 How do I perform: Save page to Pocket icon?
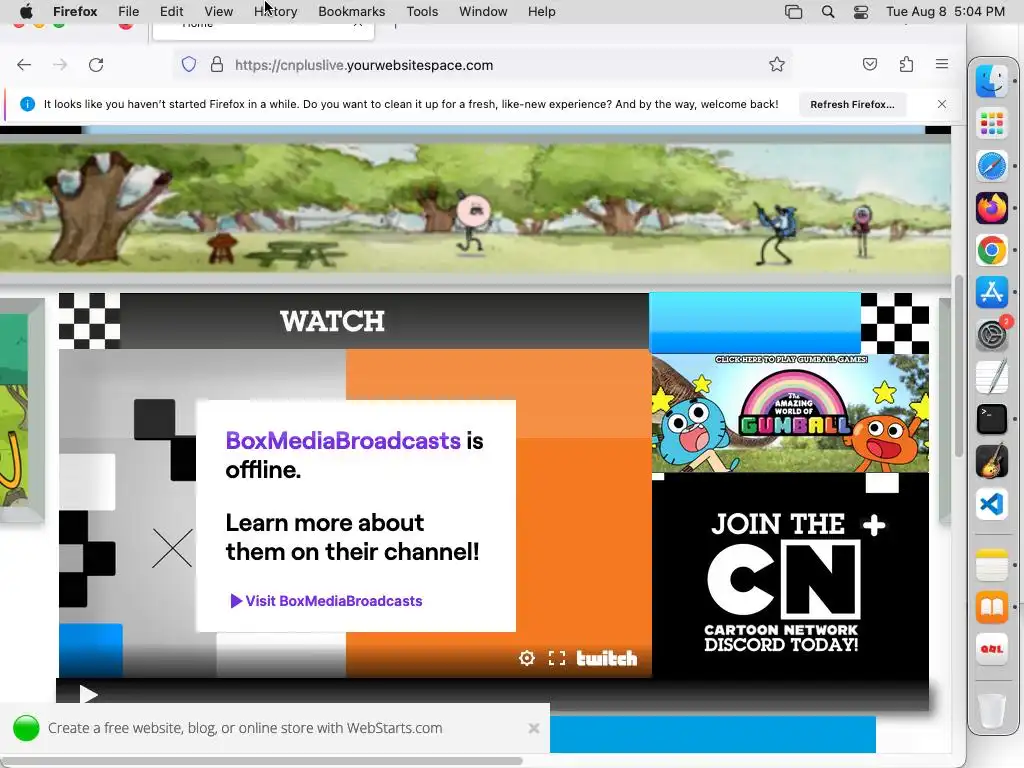[x=870, y=64]
